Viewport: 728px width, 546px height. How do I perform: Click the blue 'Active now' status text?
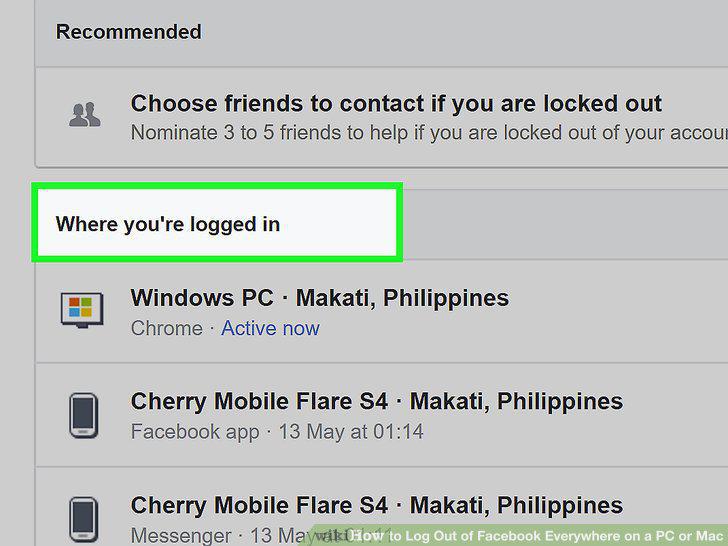point(270,328)
